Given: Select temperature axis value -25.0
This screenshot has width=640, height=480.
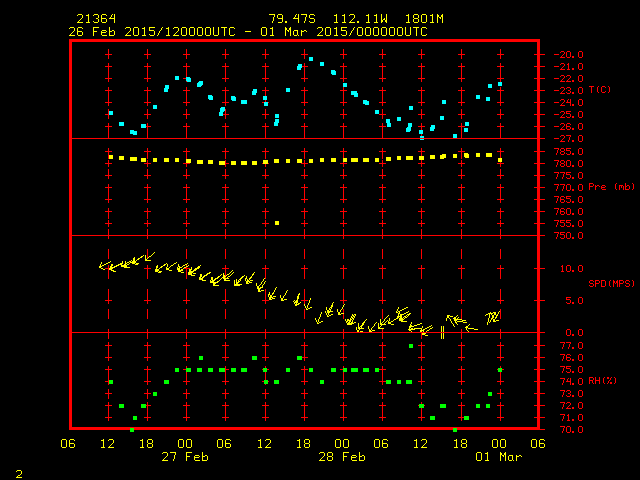Looking at the screenshot, I should (x=569, y=115).
